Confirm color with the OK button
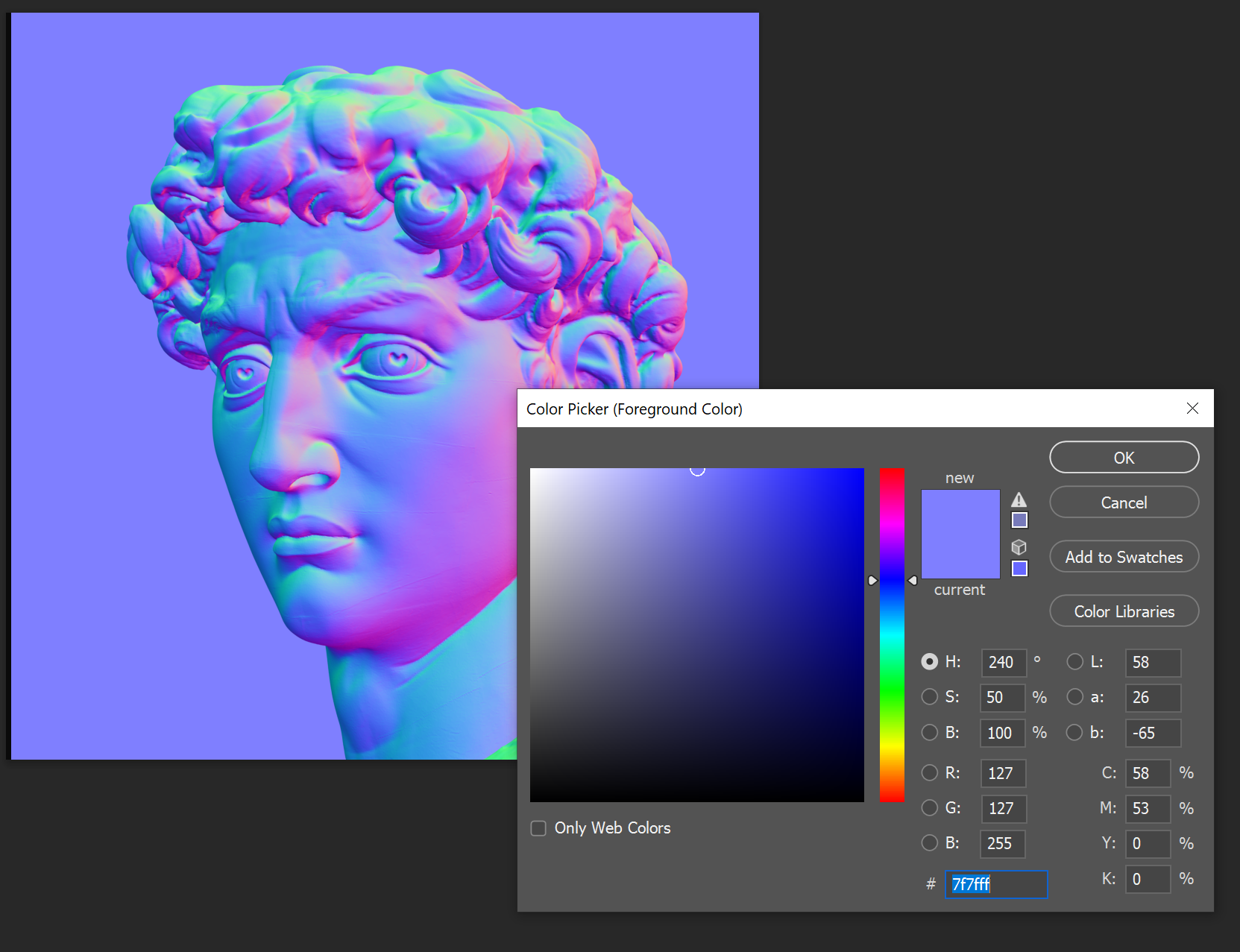Viewport: 1240px width, 952px height. coord(1124,457)
